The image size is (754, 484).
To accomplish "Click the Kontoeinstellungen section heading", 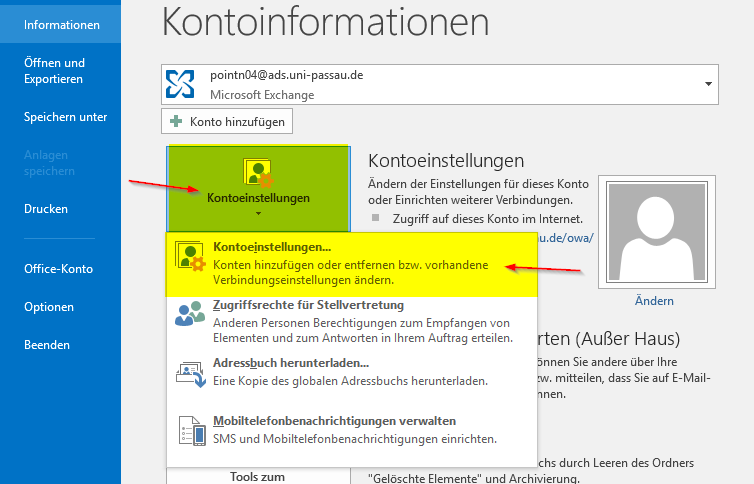I will point(446,161).
